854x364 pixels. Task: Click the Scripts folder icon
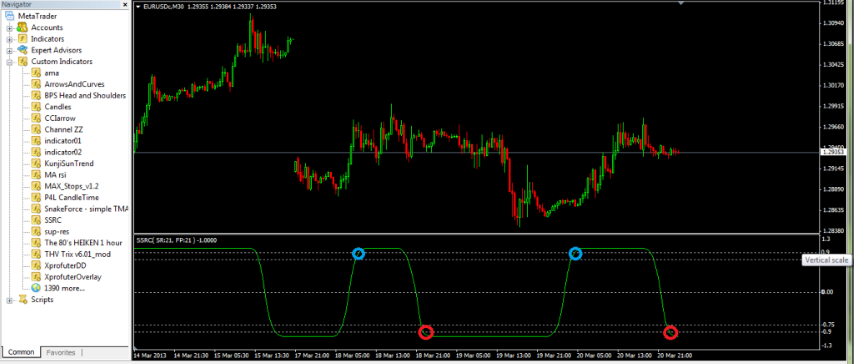tap(22, 299)
